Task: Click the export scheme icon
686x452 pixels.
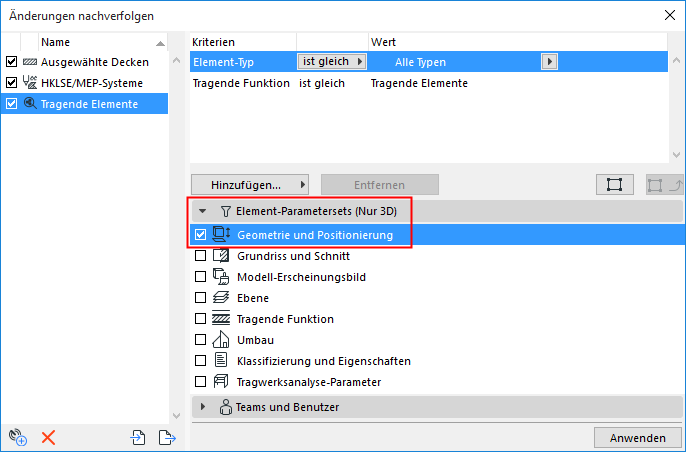Action: (x=167, y=437)
